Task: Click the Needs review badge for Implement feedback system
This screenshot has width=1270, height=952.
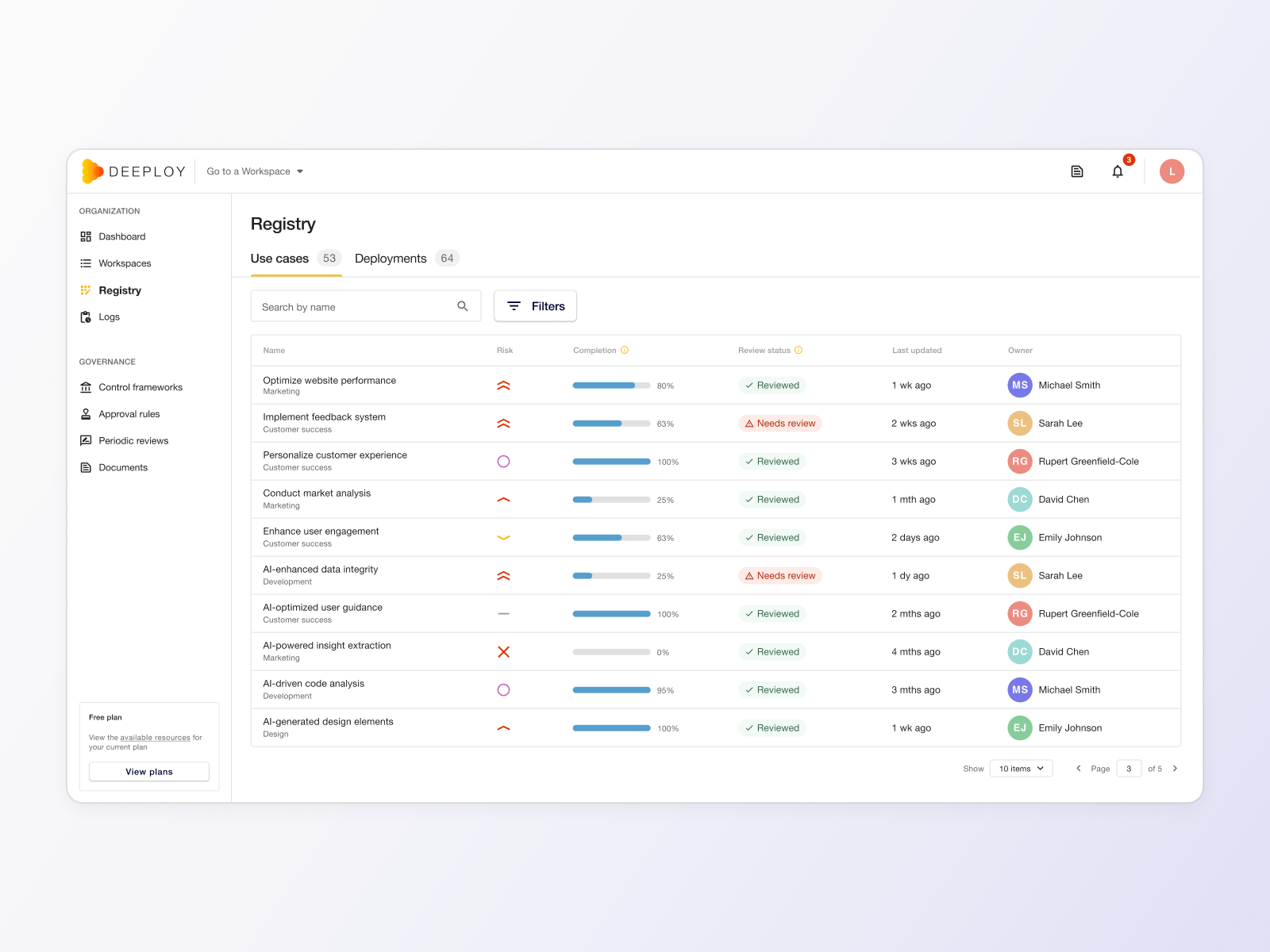Action: pos(780,423)
